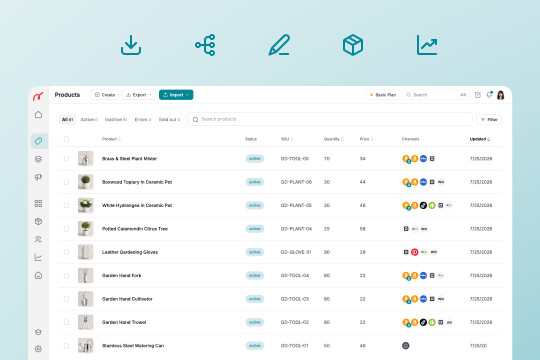Switch to the Active tab
The image size is (540, 360).
click(x=89, y=120)
